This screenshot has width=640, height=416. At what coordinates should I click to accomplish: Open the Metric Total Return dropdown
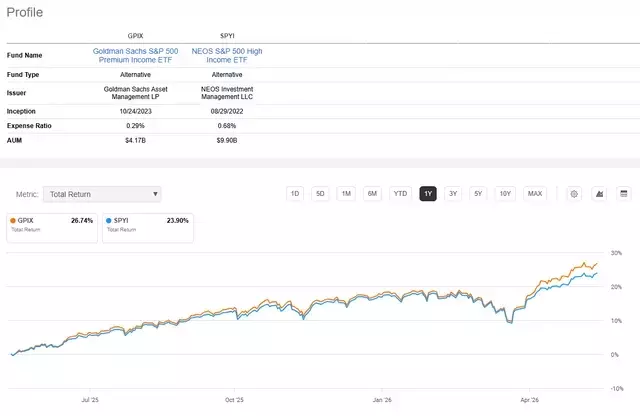click(x=102, y=194)
